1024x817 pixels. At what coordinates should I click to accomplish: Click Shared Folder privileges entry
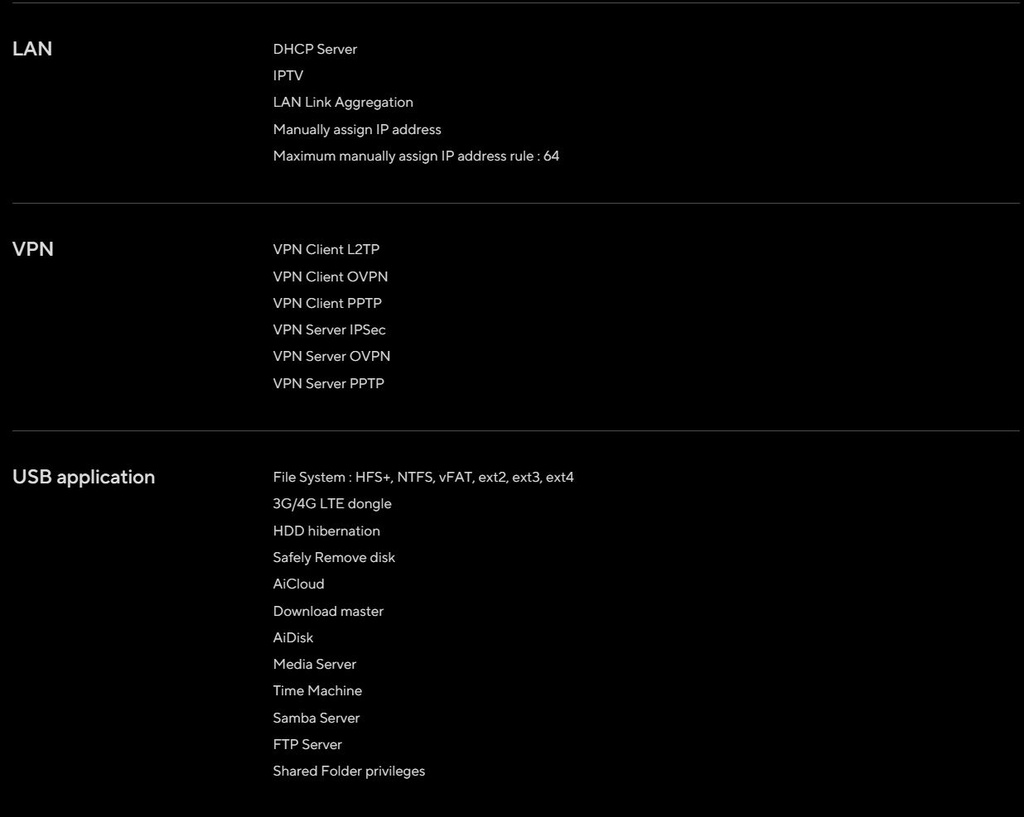(x=349, y=771)
